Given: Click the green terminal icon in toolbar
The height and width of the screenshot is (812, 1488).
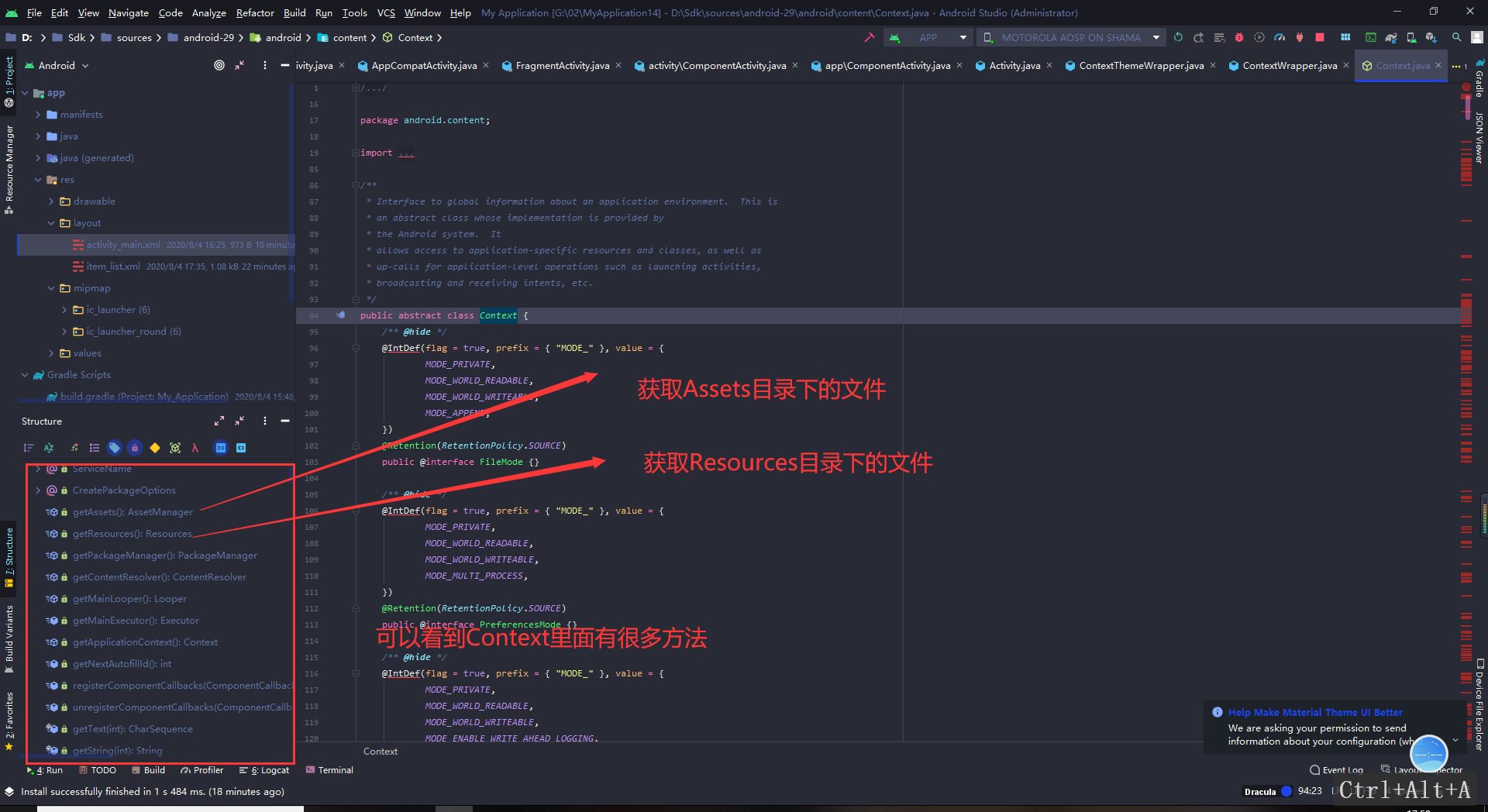Looking at the screenshot, I should coord(1370,37).
